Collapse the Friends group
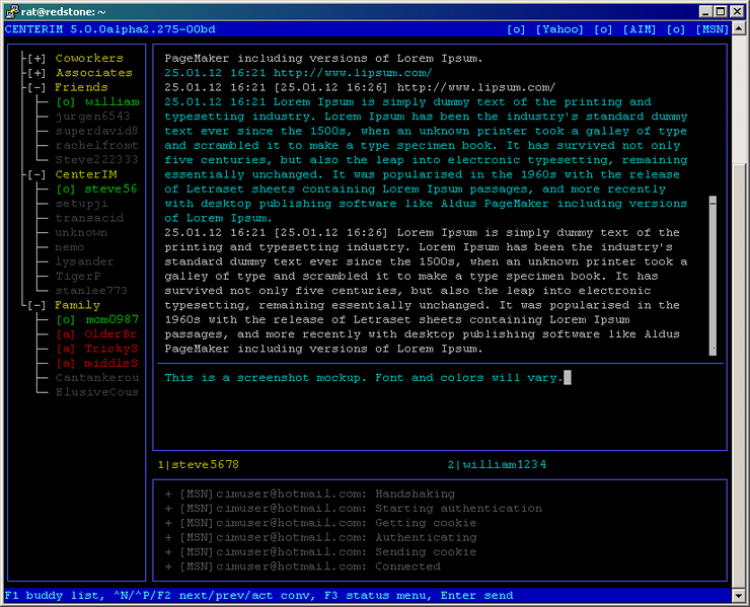 coord(36,87)
